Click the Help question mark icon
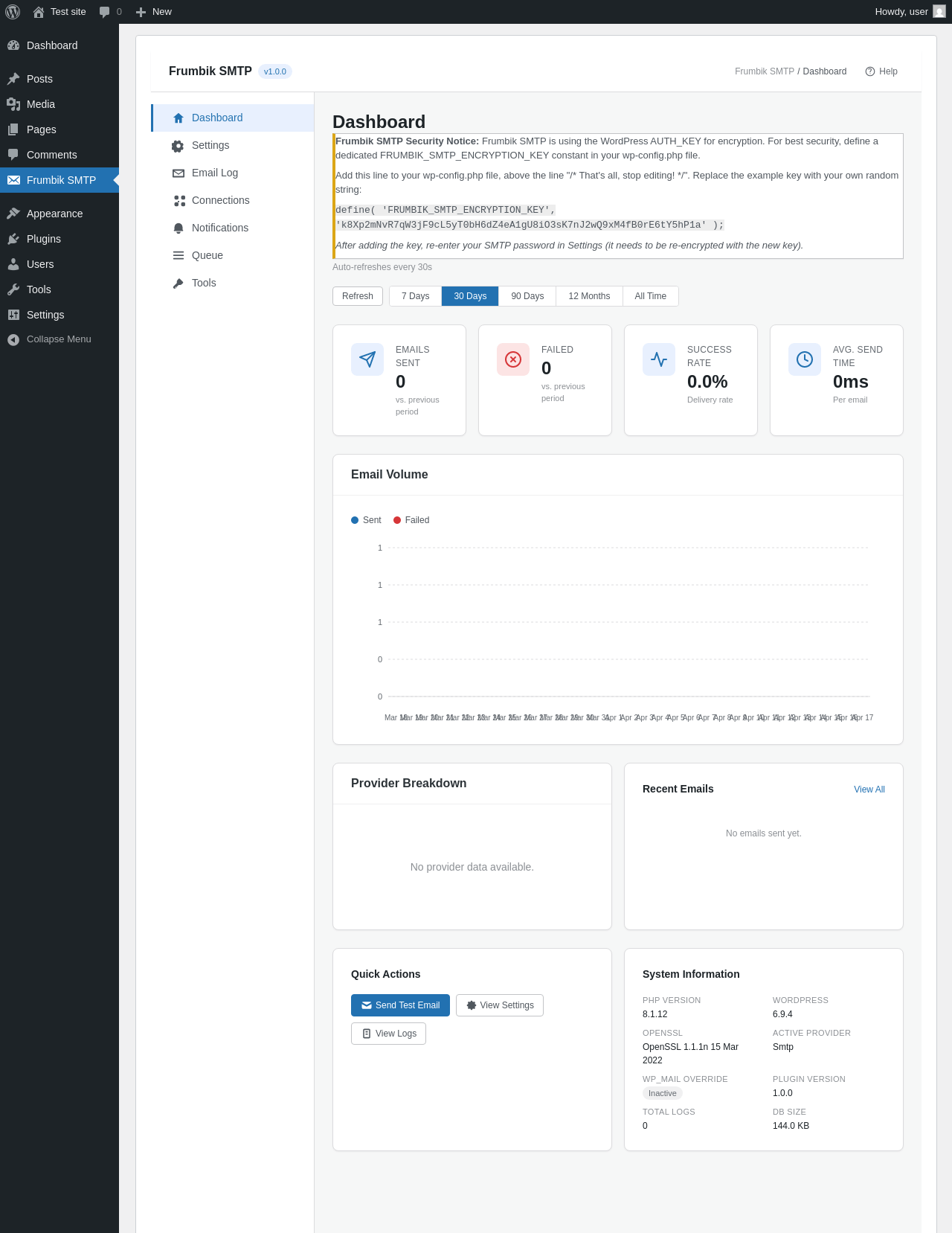The image size is (952, 1233). [x=870, y=71]
